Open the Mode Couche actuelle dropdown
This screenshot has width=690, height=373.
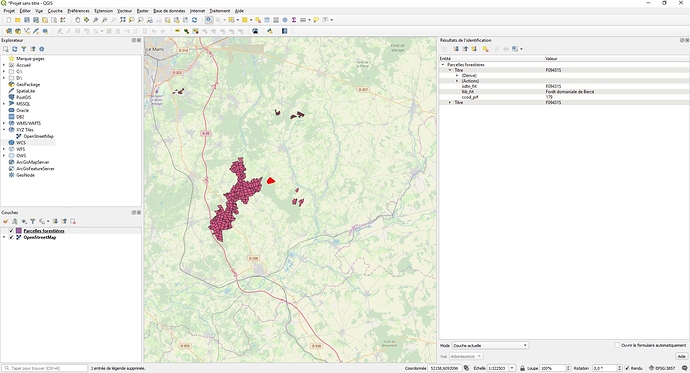[490, 346]
